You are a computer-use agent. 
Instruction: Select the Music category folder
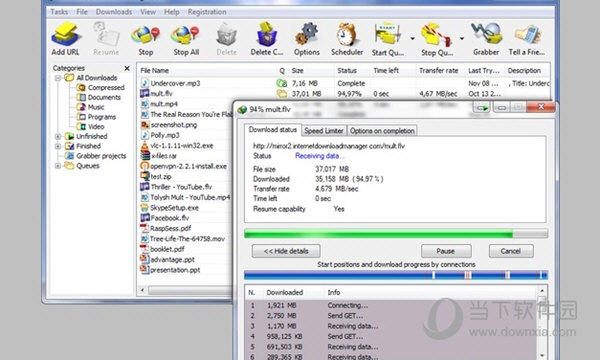[91, 107]
